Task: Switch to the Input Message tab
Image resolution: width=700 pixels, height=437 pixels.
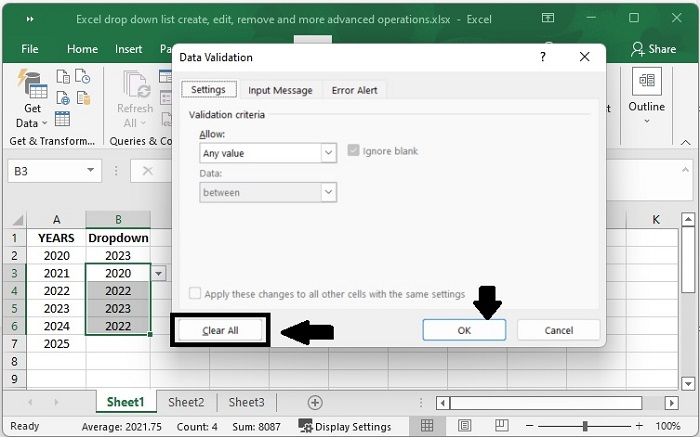Action: point(280,90)
